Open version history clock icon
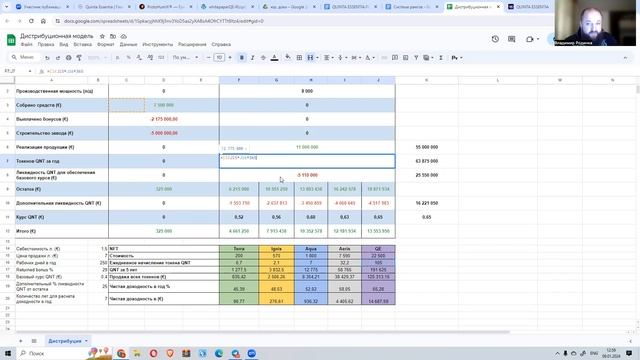 [495, 39]
